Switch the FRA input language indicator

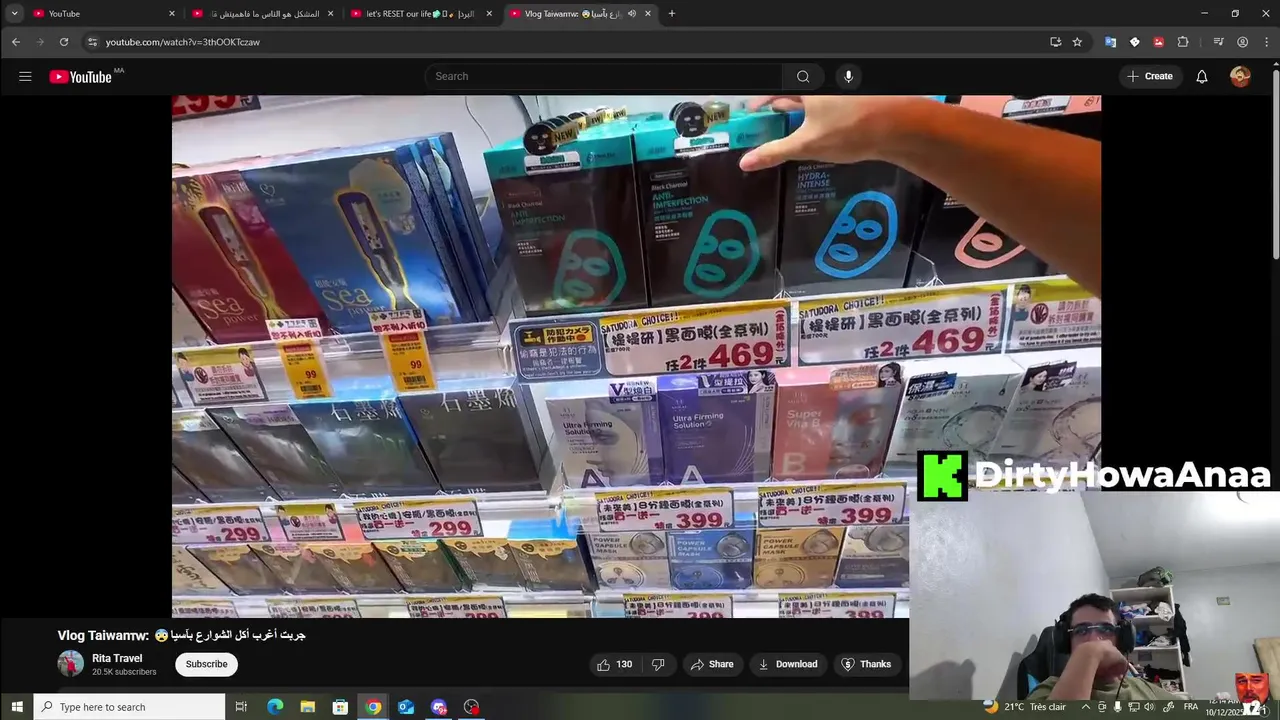pos(1190,707)
